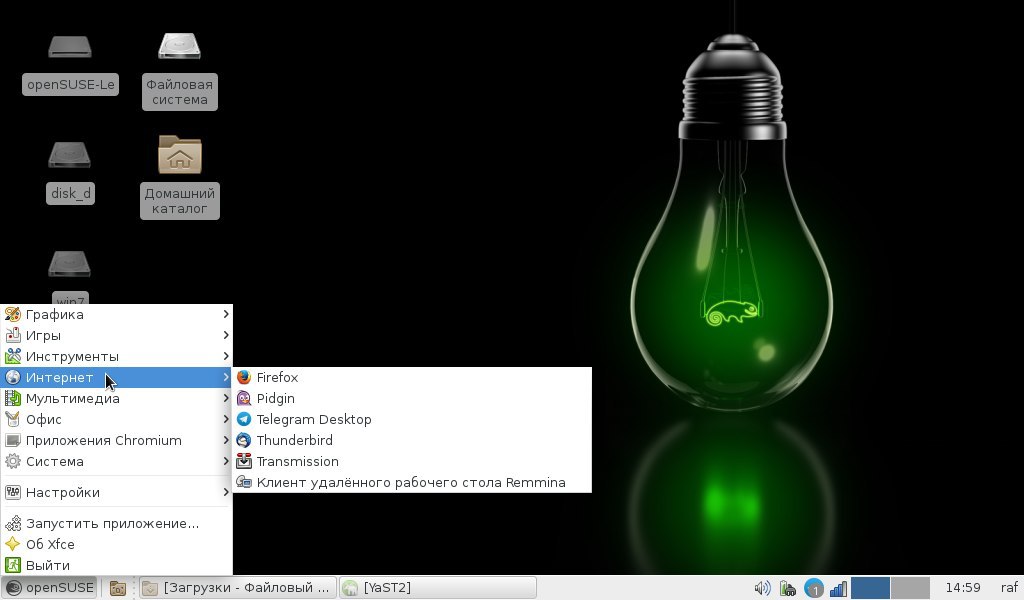Image resolution: width=1024 pixels, height=600 pixels.
Task: Switch to Загрузки - Файловый window in taskbar
Action: coord(238,588)
